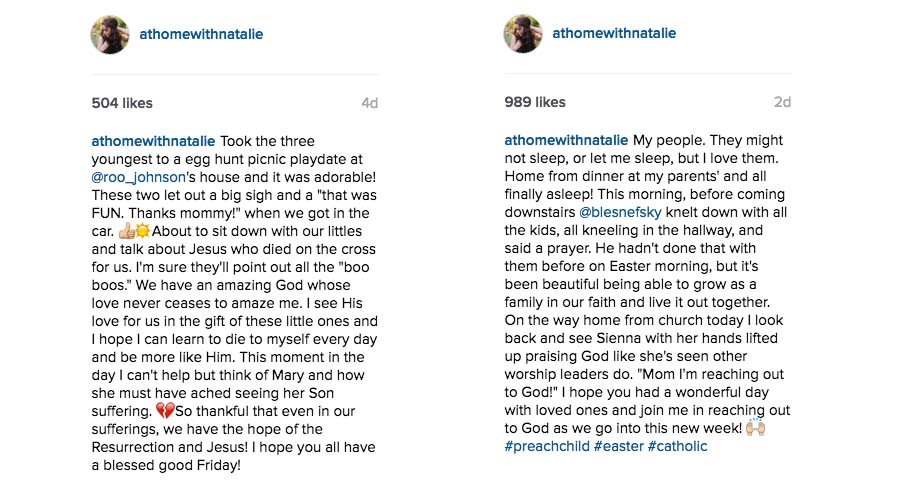The height and width of the screenshot is (490, 897).
Task: Open the profile avatar on the 2d post
Action: click(523, 33)
